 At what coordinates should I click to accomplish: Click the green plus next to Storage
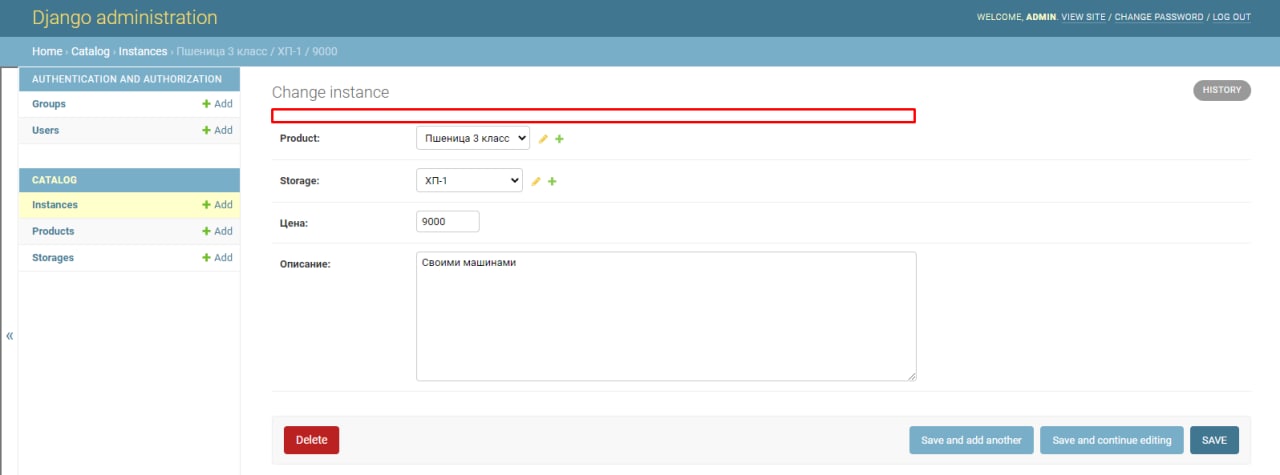[552, 181]
